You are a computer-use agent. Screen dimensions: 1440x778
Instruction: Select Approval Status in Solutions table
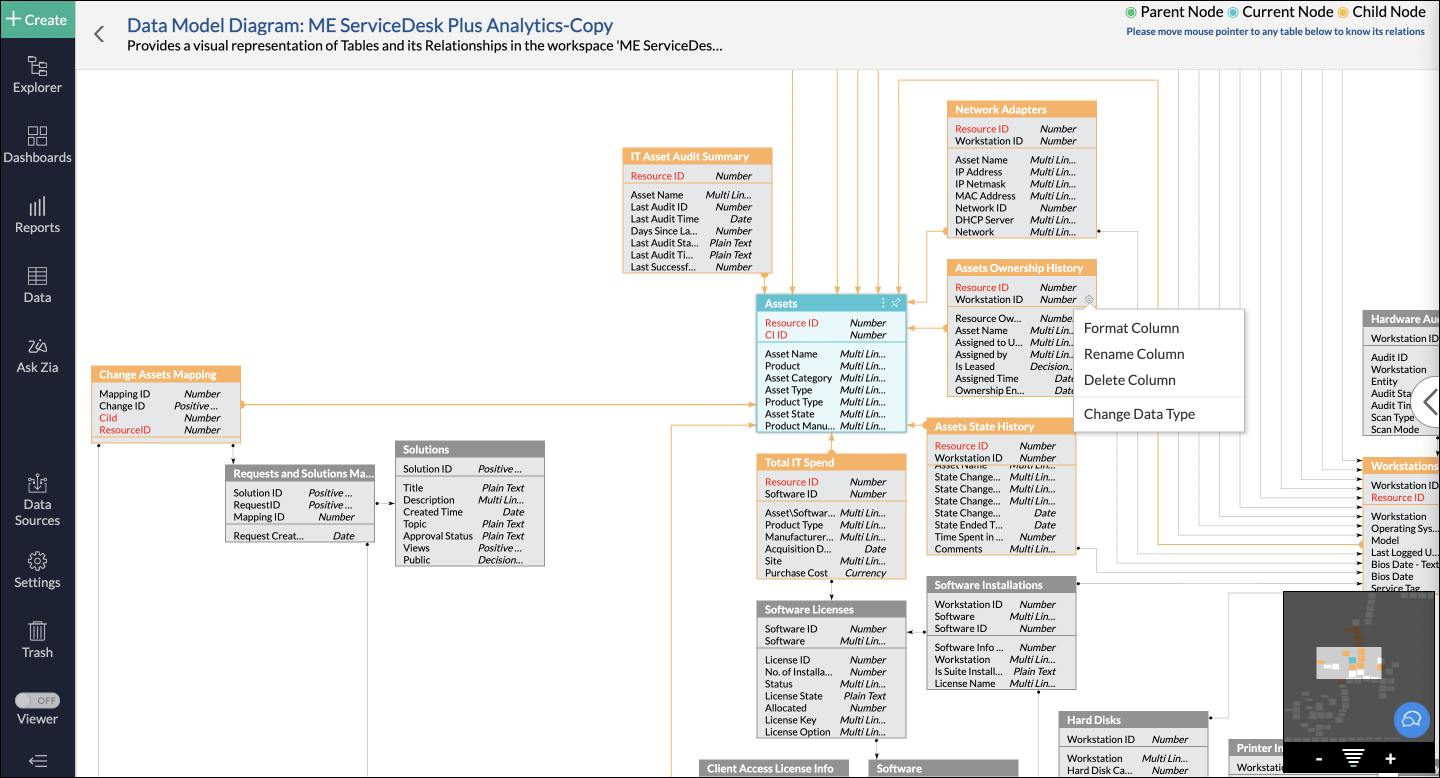coord(470,536)
